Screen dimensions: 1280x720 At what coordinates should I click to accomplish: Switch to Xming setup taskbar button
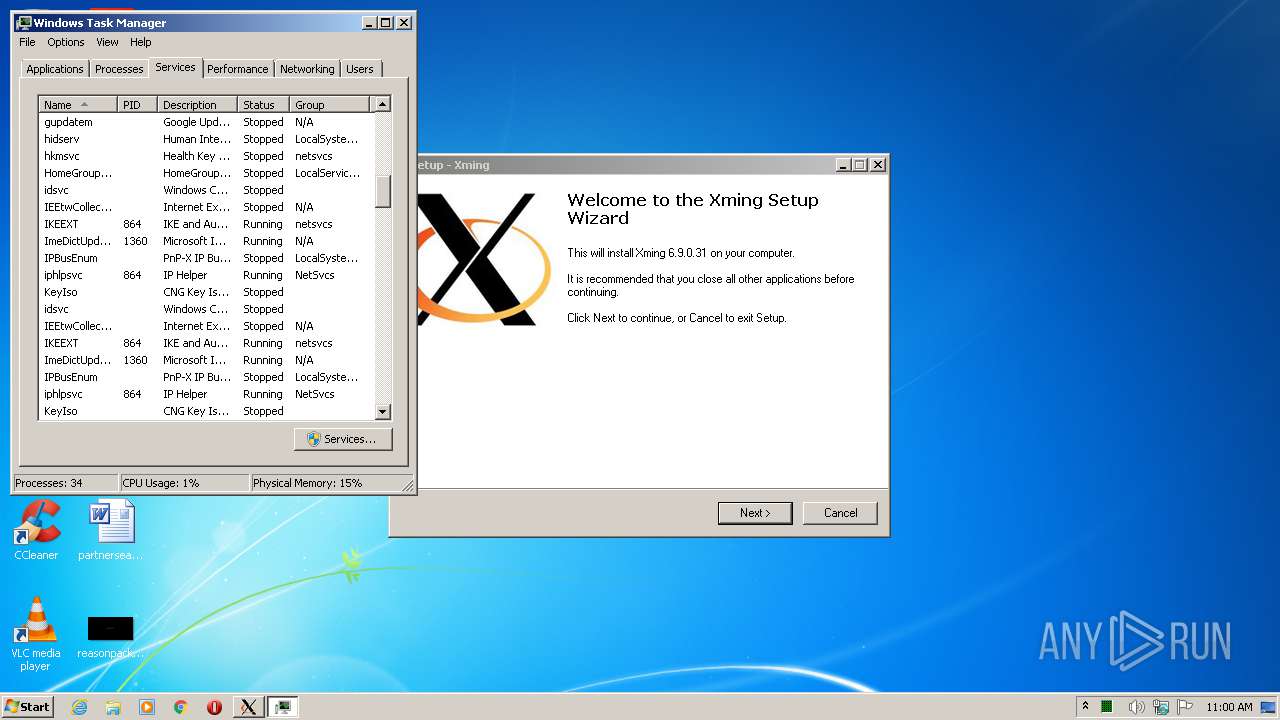click(248, 707)
